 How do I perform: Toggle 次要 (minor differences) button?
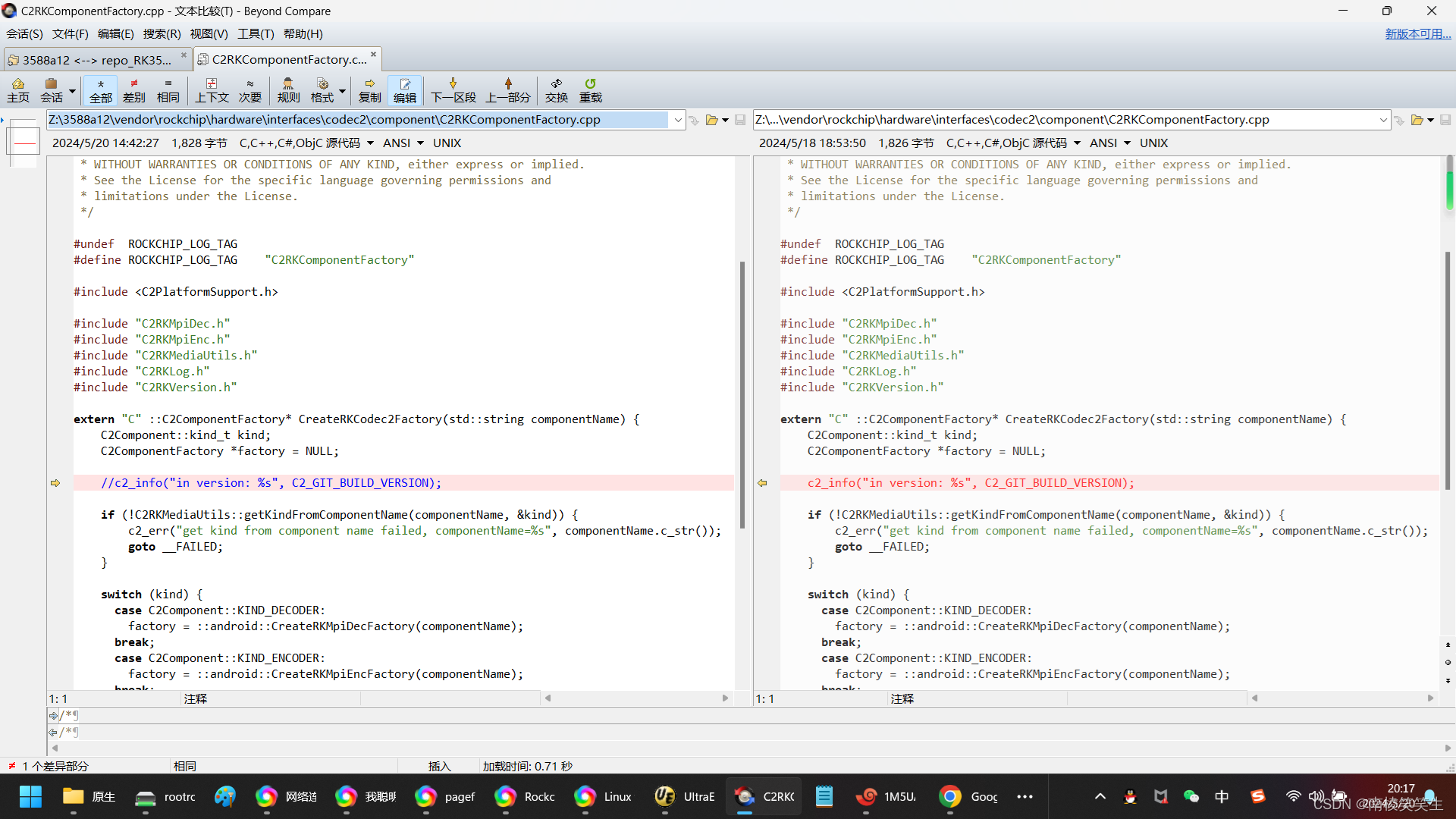click(x=249, y=89)
